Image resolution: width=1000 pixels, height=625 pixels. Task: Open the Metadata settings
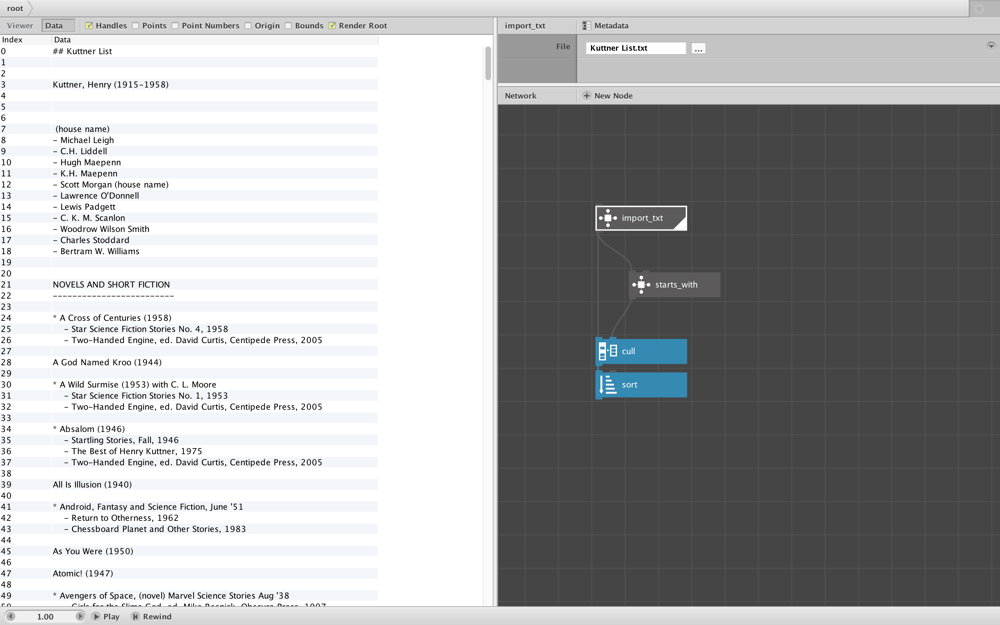(x=605, y=26)
